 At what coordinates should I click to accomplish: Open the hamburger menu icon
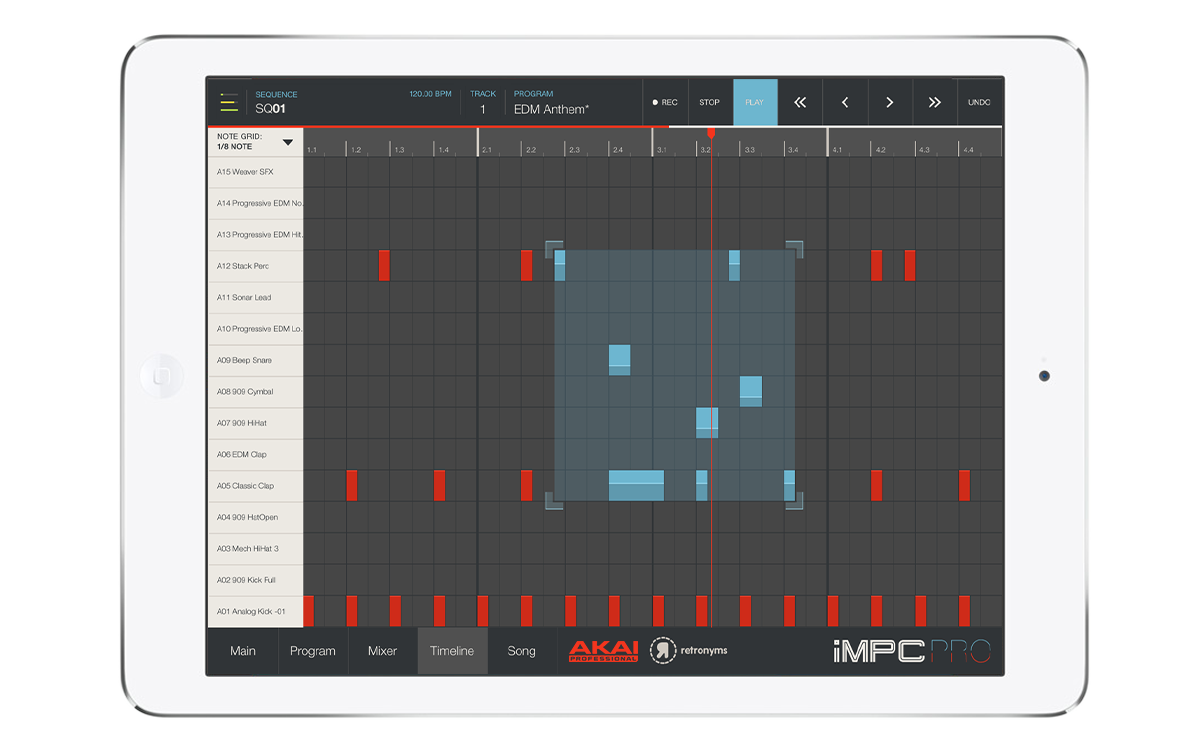[x=229, y=102]
